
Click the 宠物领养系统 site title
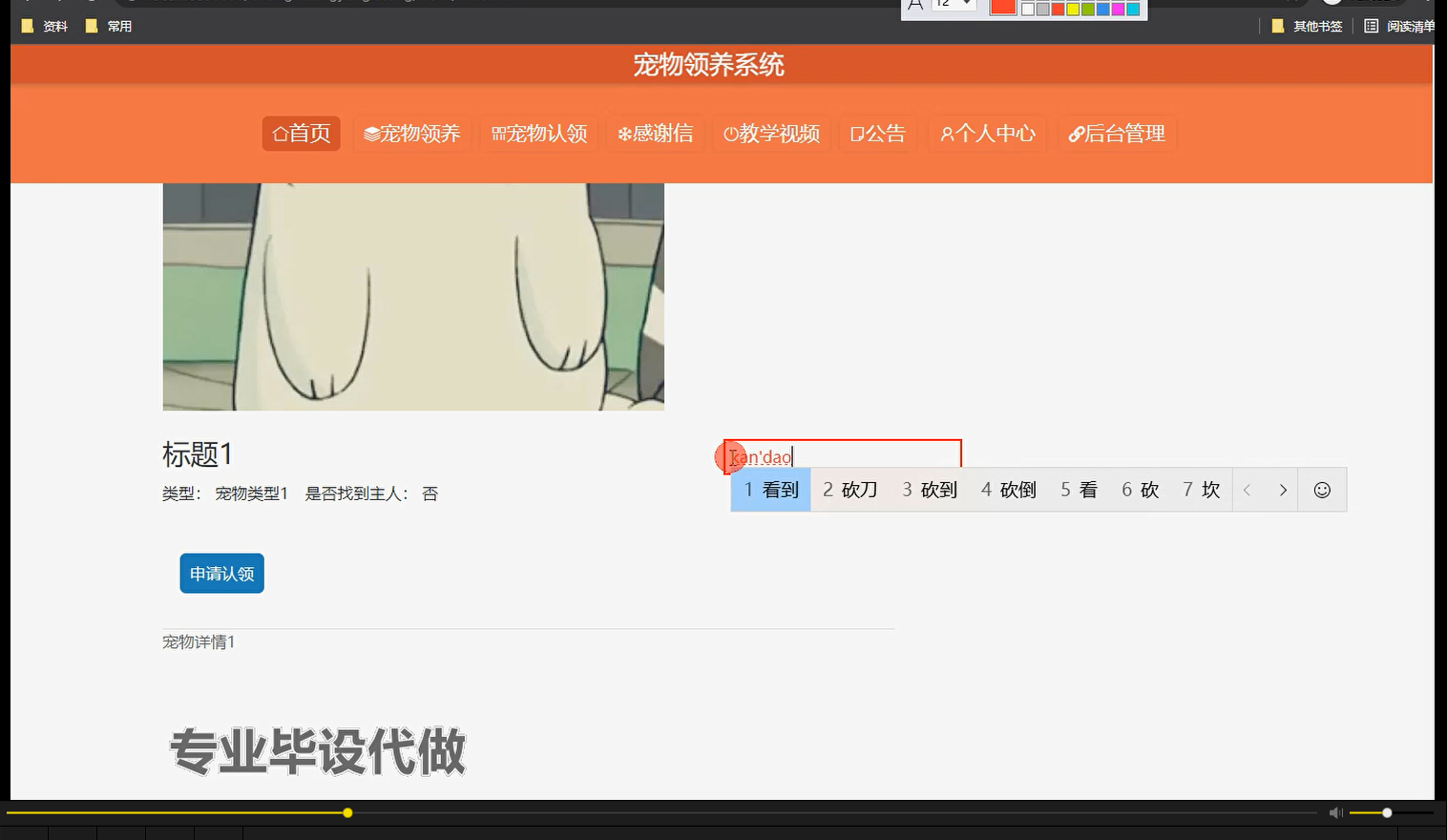point(708,65)
